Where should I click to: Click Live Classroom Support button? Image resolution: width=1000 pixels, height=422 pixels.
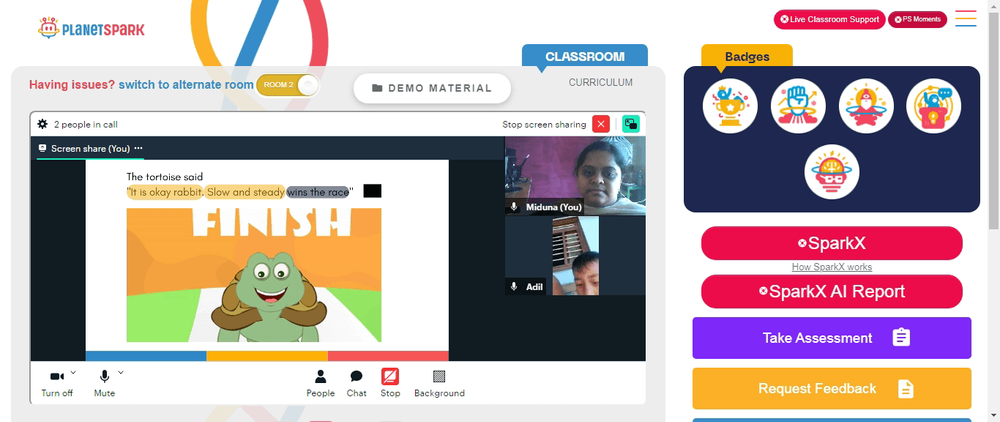coord(830,19)
